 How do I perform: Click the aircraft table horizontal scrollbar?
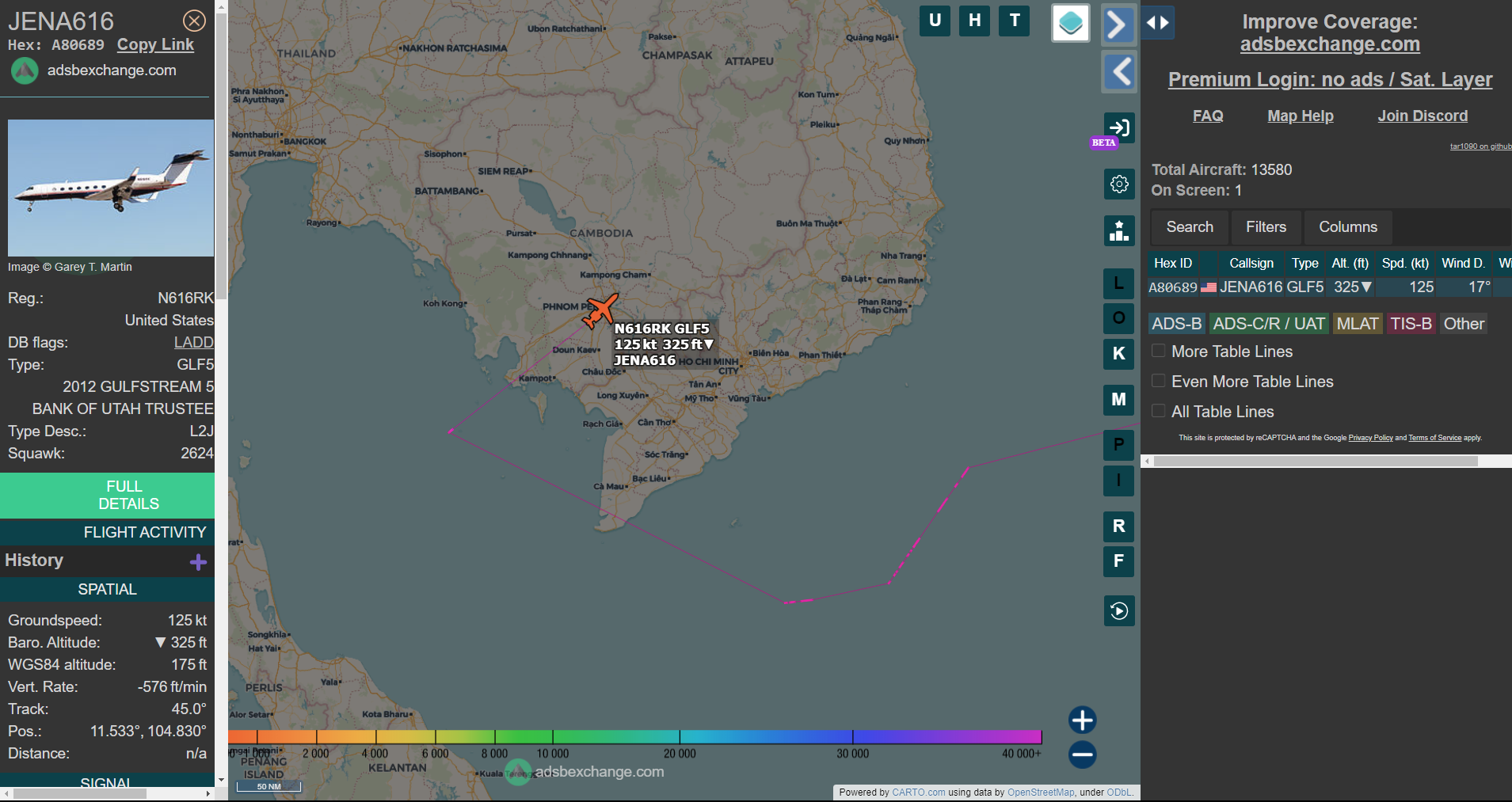point(1316,461)
